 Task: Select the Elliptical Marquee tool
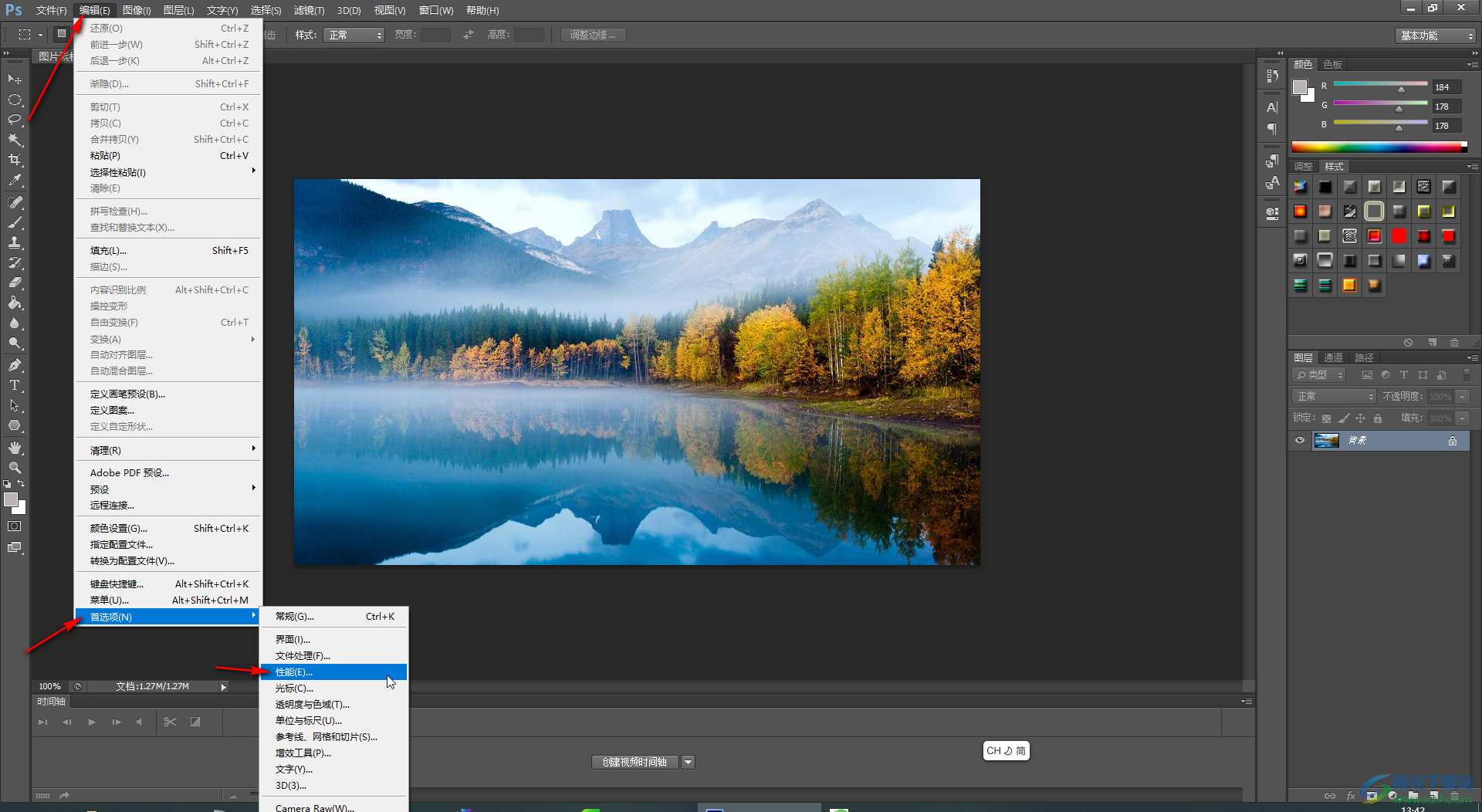15,100
